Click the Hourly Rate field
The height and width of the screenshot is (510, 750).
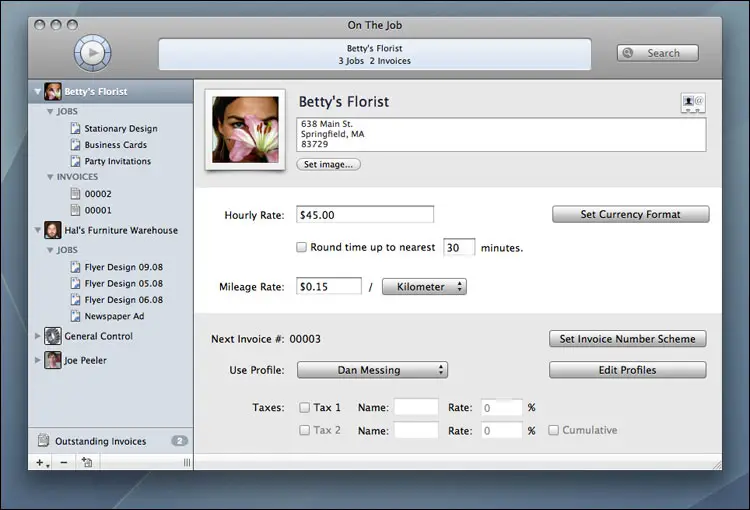(x=365, y=214)
